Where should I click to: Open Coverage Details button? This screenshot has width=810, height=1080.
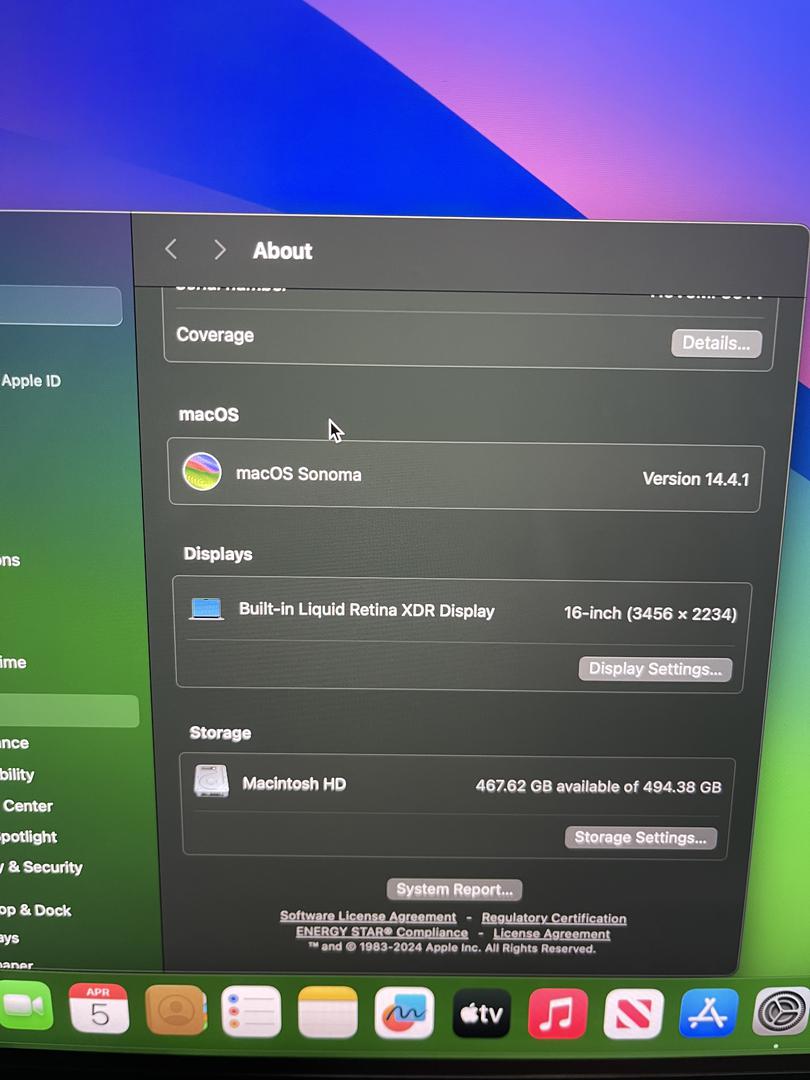pos(716,343)
